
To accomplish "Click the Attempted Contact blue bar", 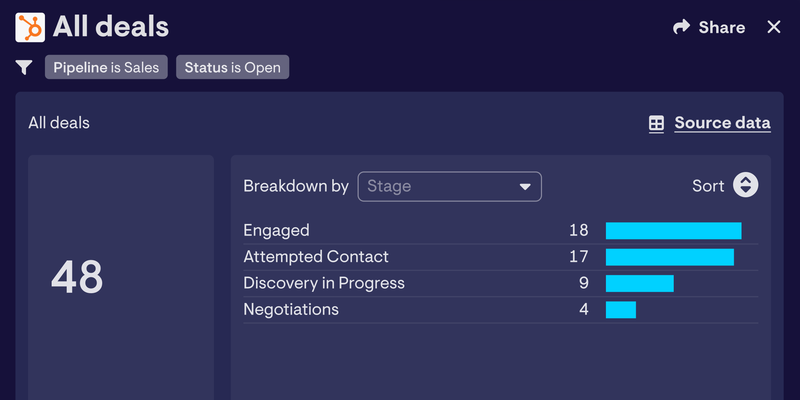I will [x=670, y=257].
